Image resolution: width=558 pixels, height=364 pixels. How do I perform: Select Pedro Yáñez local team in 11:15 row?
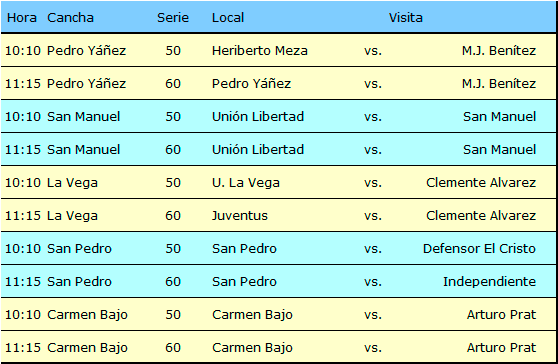click(251, 84)
